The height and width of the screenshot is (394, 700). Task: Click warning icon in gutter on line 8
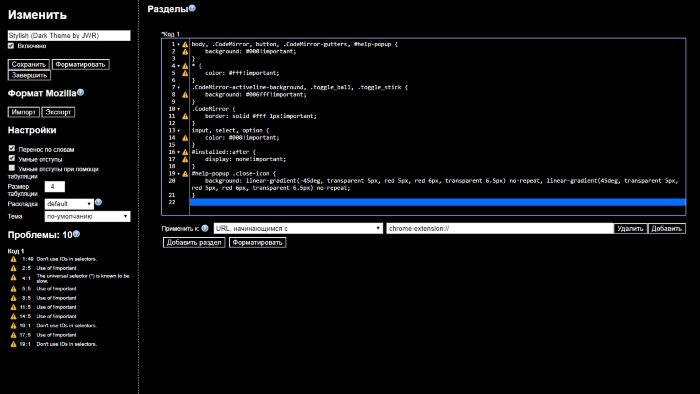(x=185, y=95)
